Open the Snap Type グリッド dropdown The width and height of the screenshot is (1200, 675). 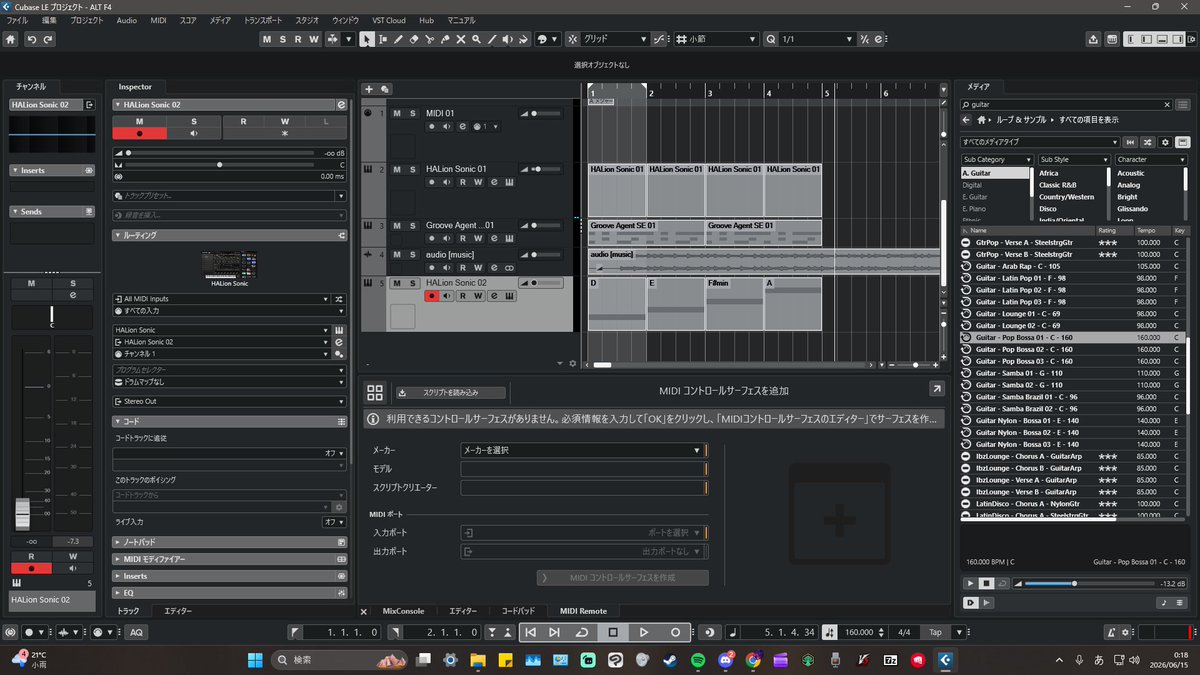(x=613, y=39)
